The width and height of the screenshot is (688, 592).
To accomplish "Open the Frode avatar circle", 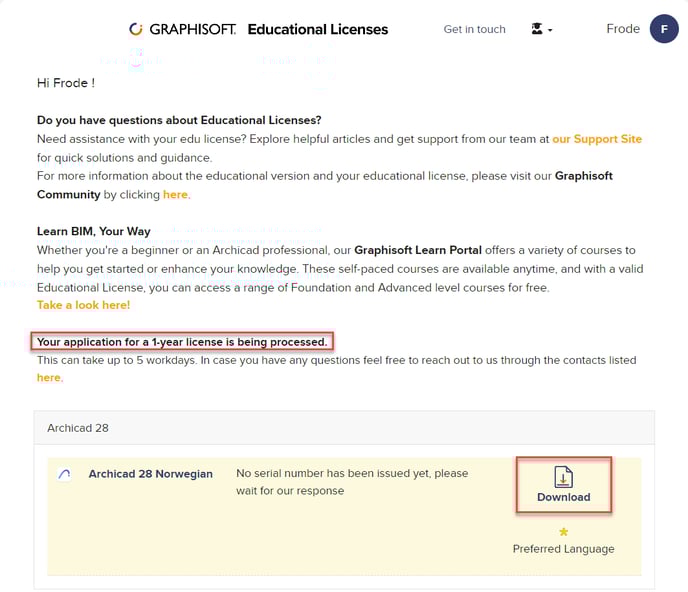I will coord(664,29).
